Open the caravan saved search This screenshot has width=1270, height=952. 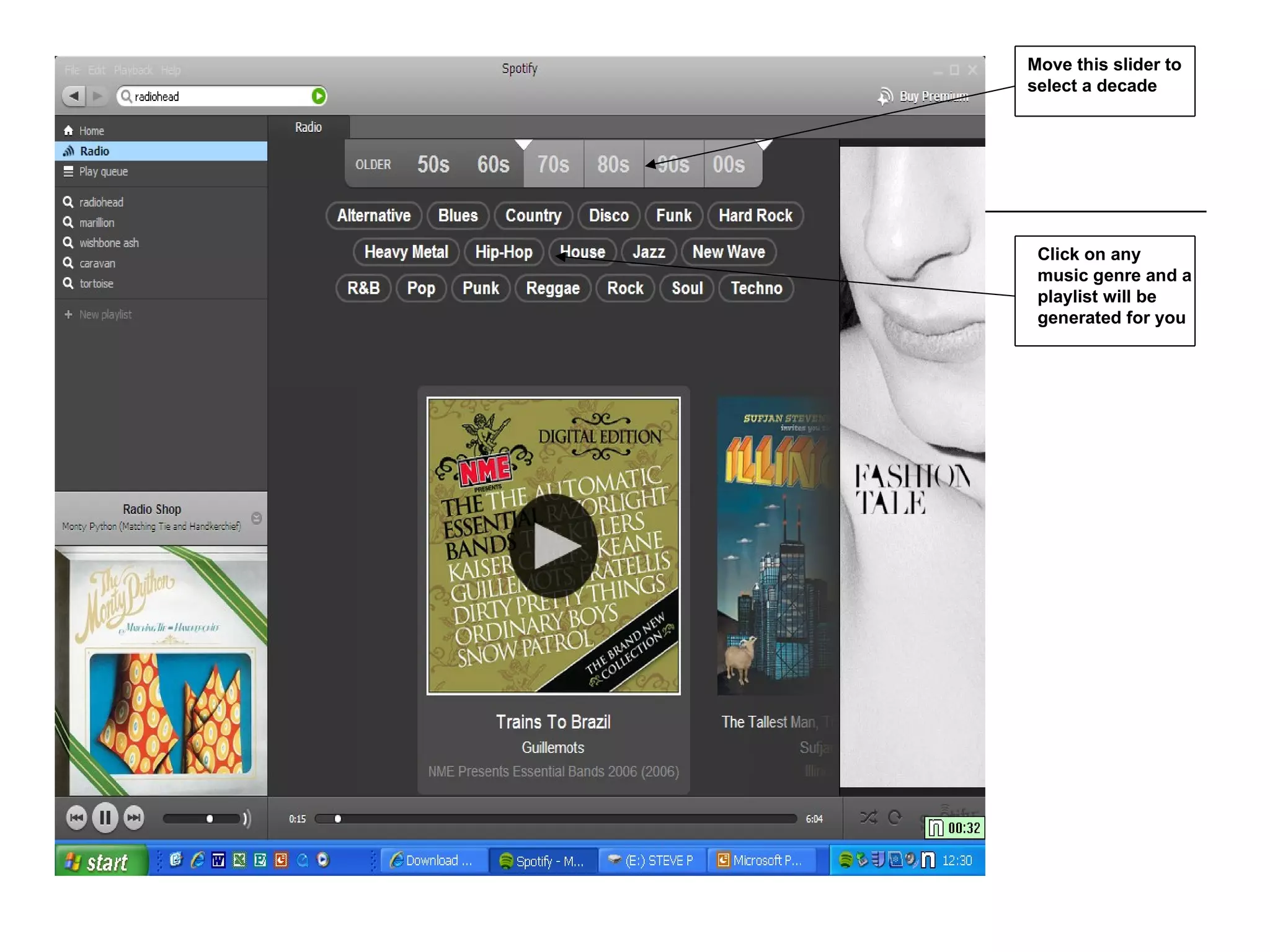coord(161,263)
